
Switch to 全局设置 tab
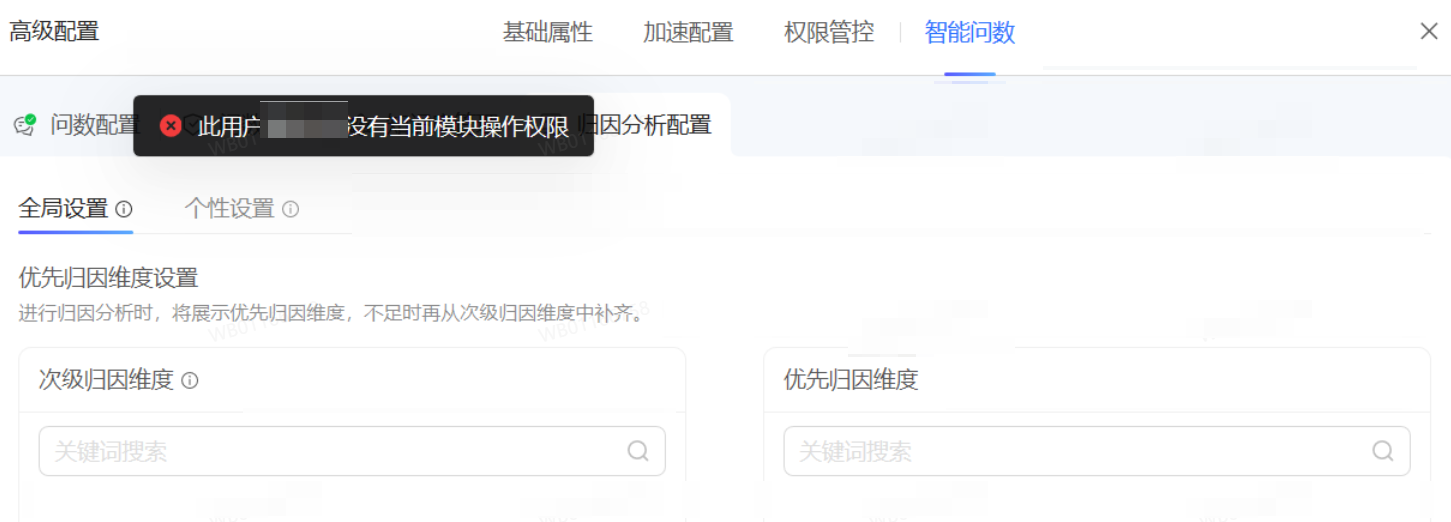pyautogui.click(x=63, y=209)
